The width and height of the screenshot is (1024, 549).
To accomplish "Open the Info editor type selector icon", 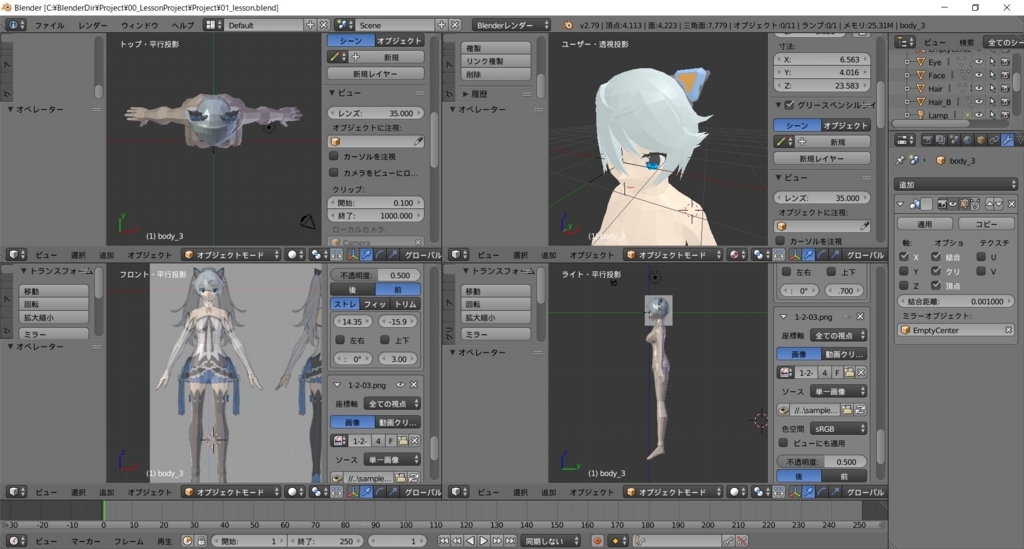I will click(16, 25).
